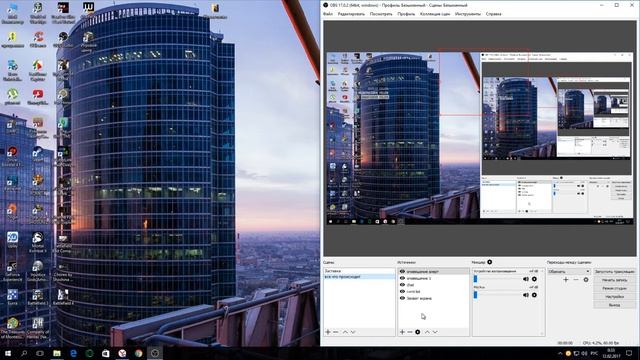640x360 pixels.
Task: Select the 'Захват экрана' source row
Action: coord(434,298)
